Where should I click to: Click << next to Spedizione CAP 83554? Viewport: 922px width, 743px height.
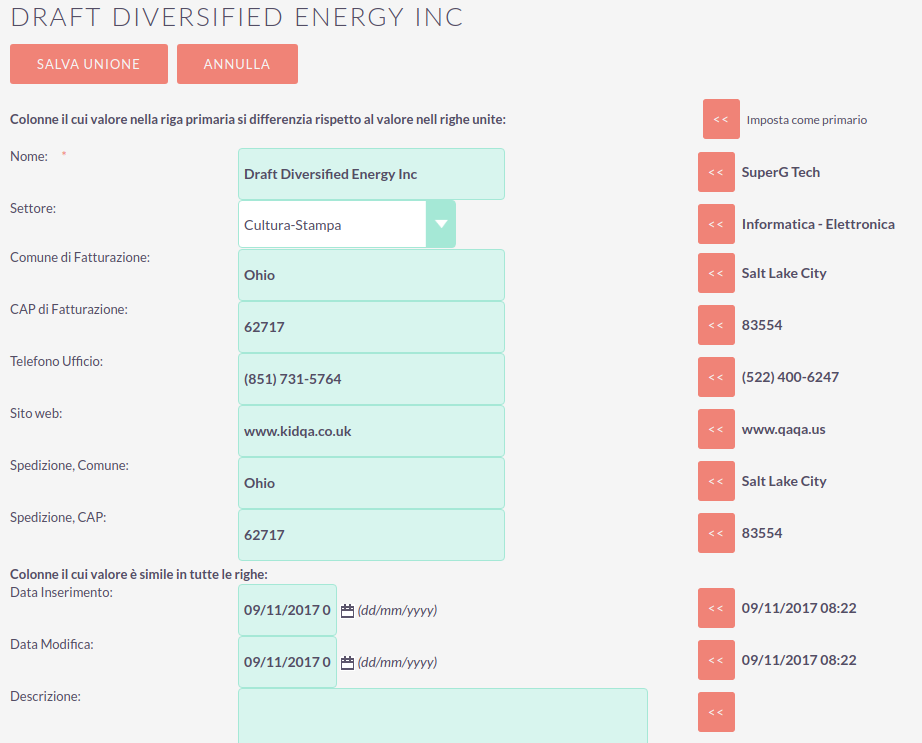[716, 533]
